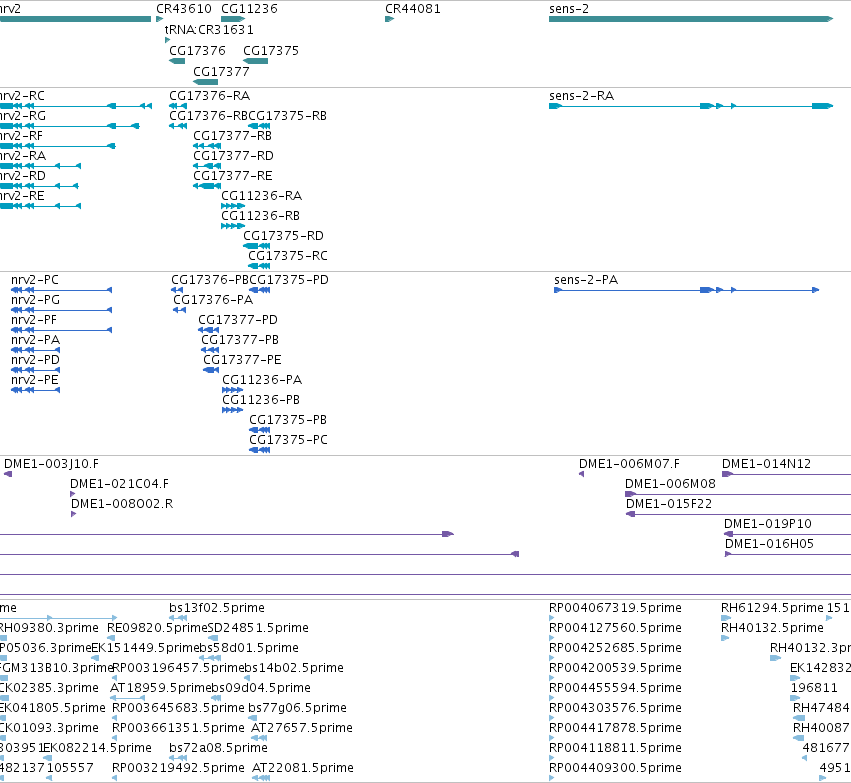Screen dimensions: 851x783
Task: Select the nrv2-PF protein label
Action: (34, 320)
